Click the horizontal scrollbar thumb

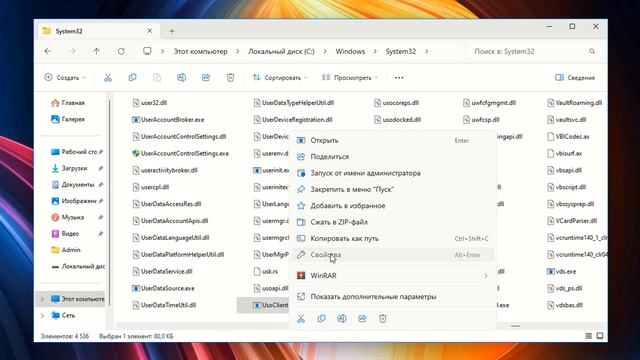(515, 326)
